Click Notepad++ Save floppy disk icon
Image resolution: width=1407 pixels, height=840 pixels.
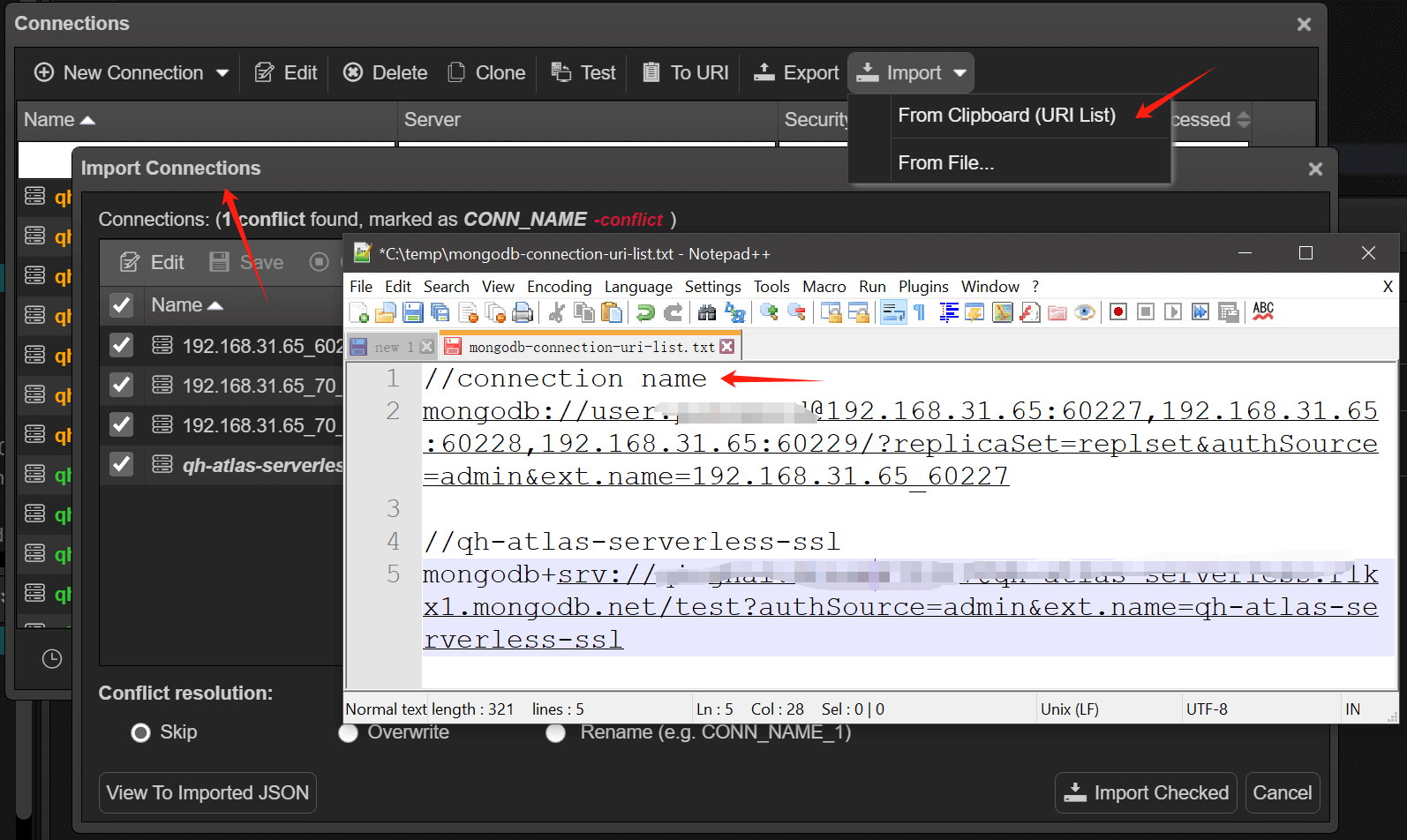click(413, 312)
